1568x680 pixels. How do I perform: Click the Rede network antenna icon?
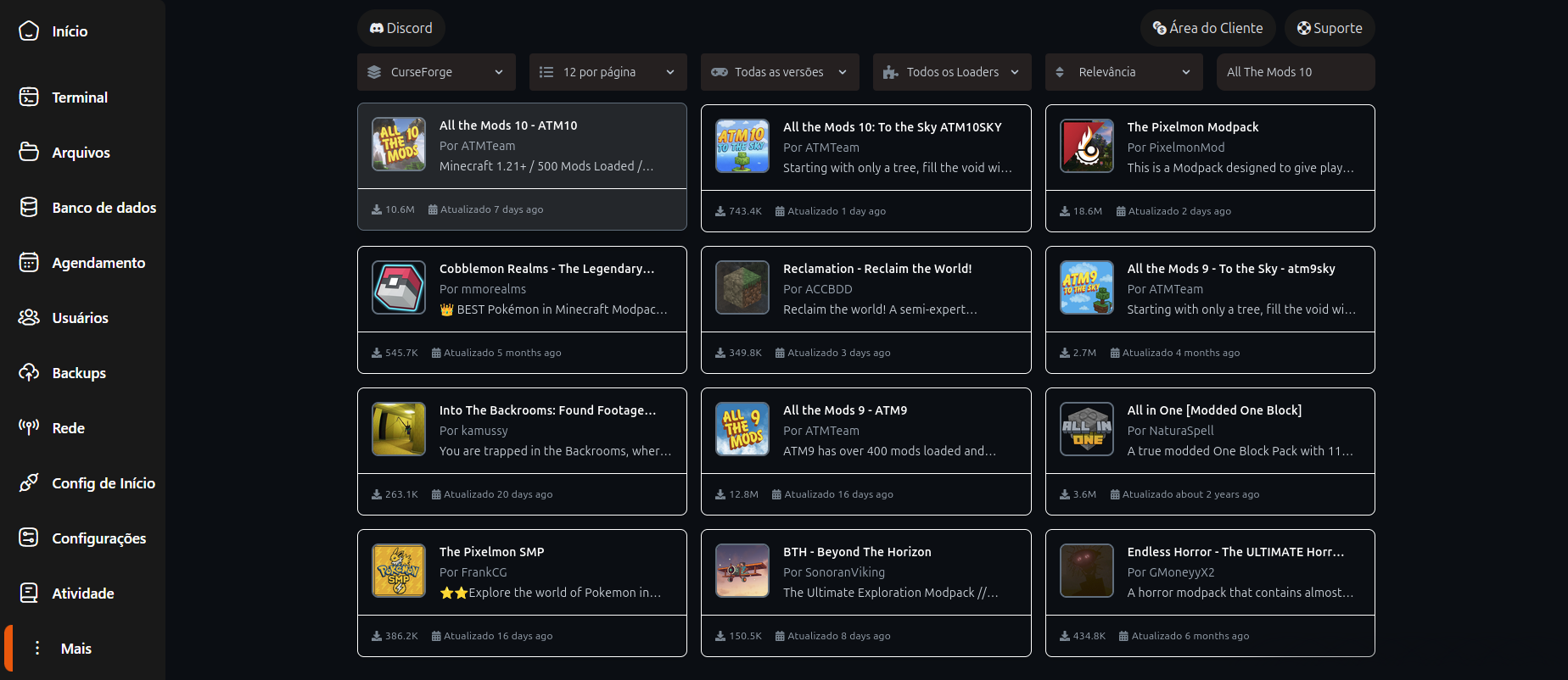coord(29,427)
